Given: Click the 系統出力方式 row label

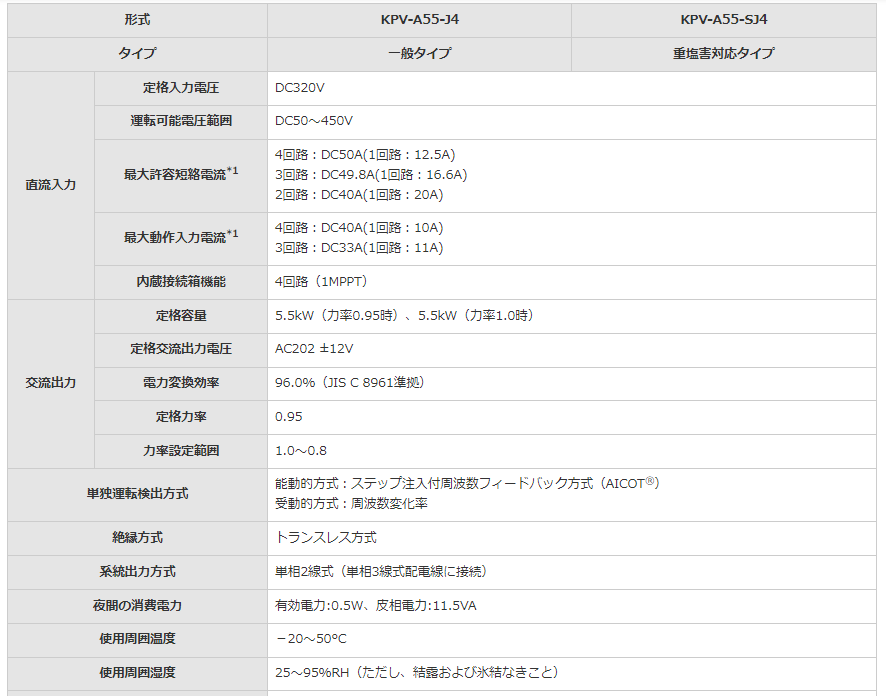Looking at the screenshot, I should [137, 572].
